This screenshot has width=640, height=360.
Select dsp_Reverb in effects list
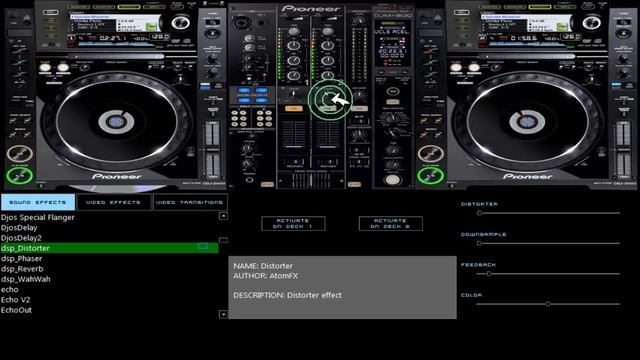pos(22,269)
